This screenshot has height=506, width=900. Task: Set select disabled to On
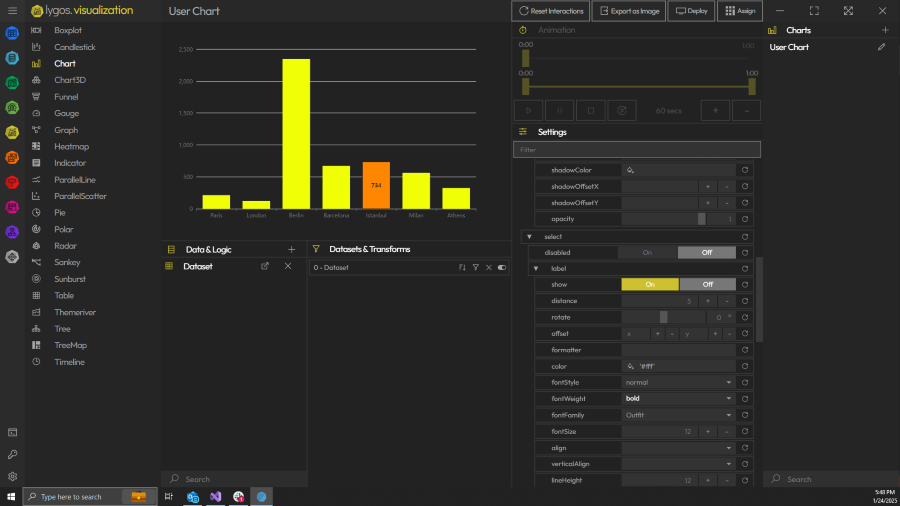[647, 252]
